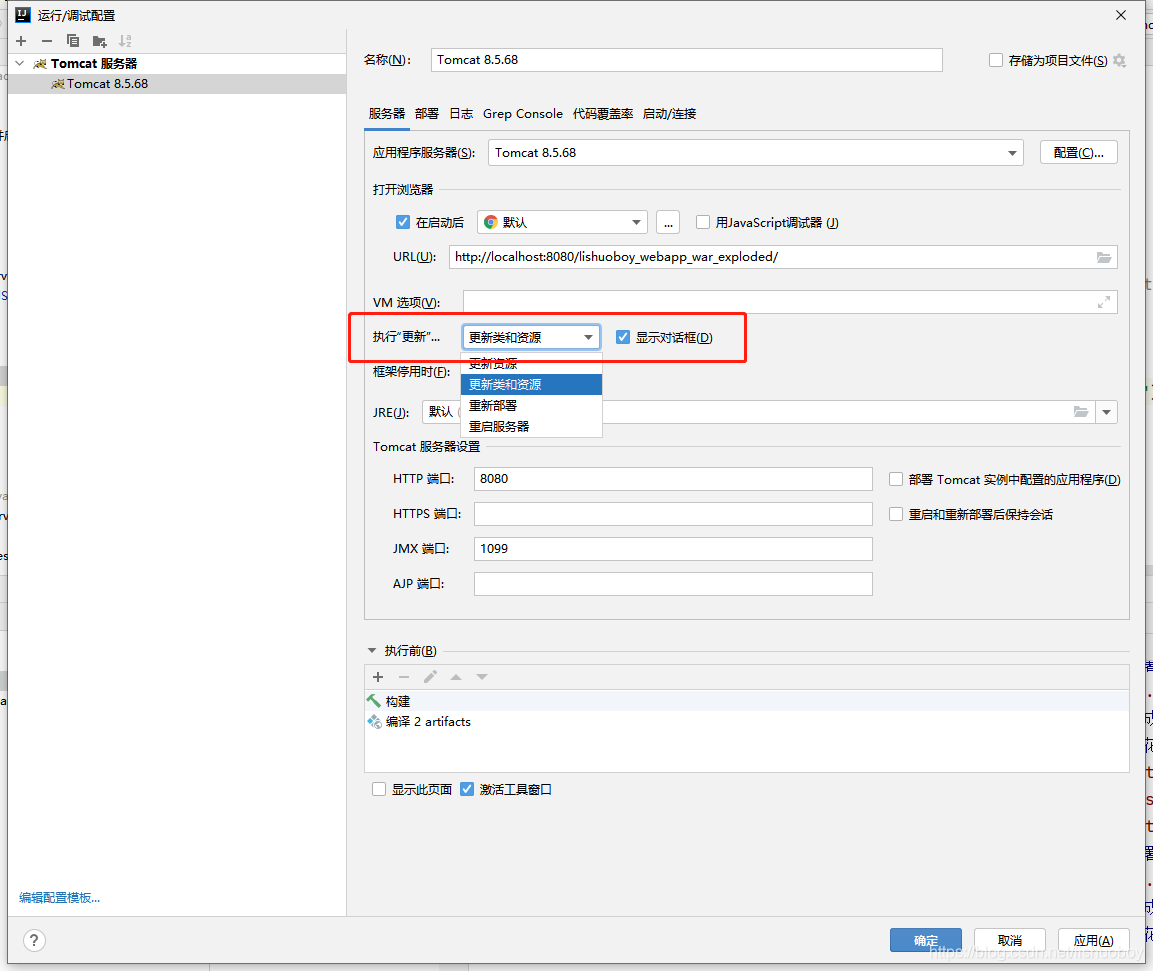
Task: Switch to the Server tab
Action: point(387,114)
